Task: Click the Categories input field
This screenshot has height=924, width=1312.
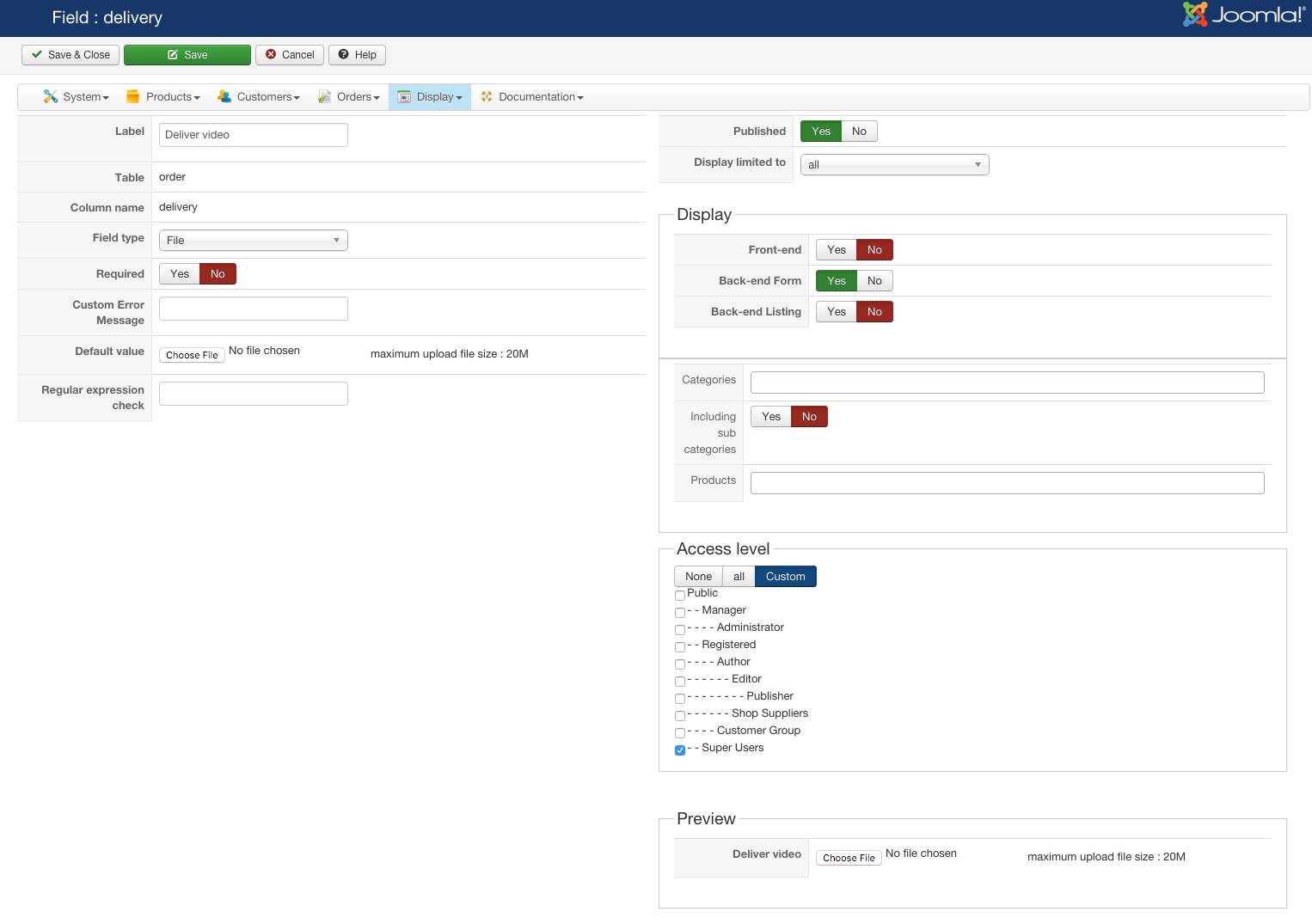Action: coord(1008,382)
